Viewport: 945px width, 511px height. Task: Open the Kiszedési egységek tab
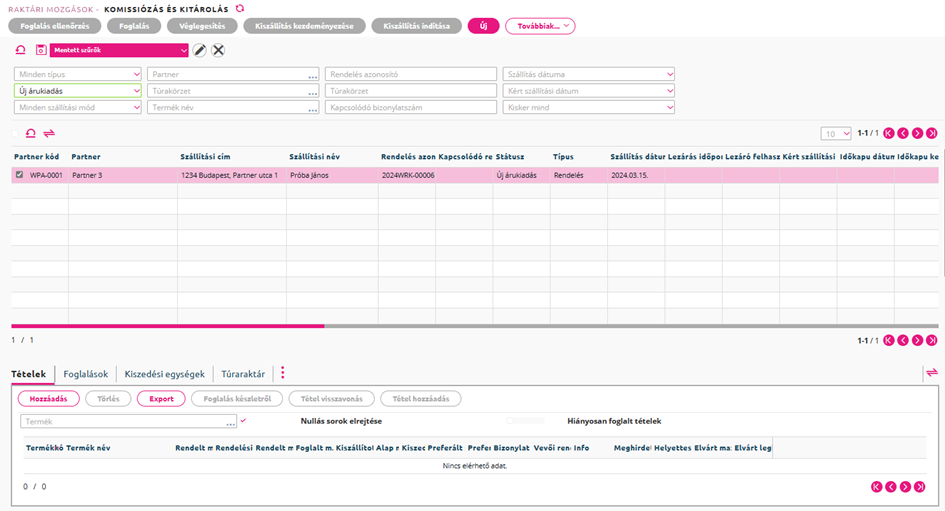pos(165,374)
